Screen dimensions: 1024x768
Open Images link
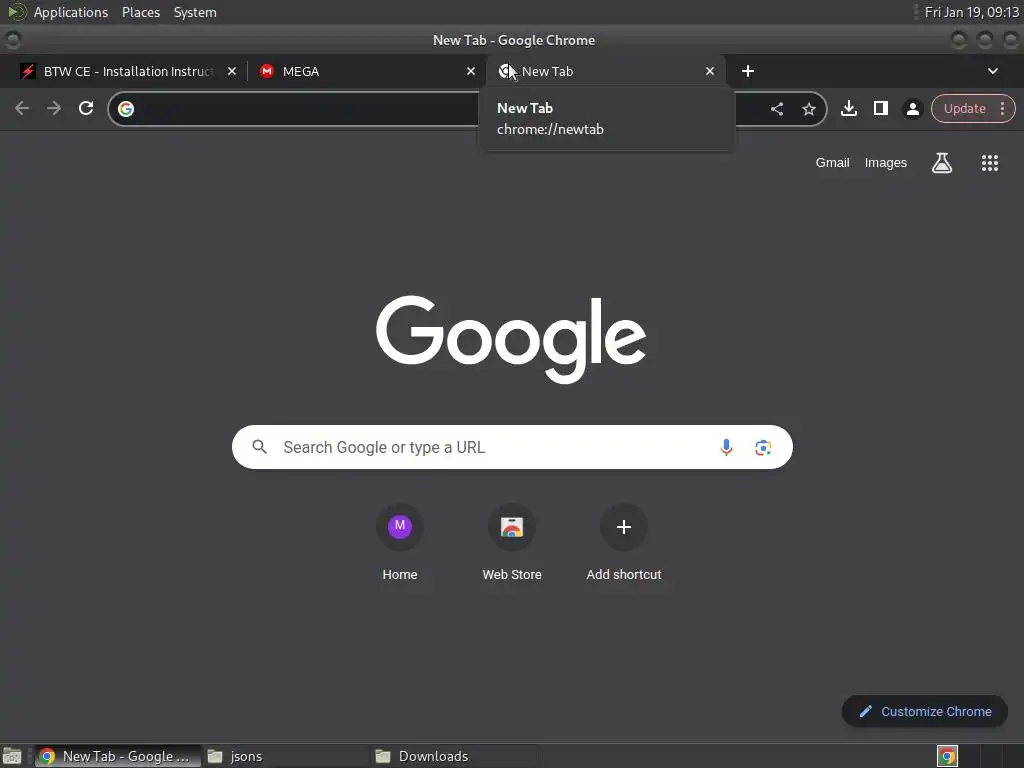886,163
